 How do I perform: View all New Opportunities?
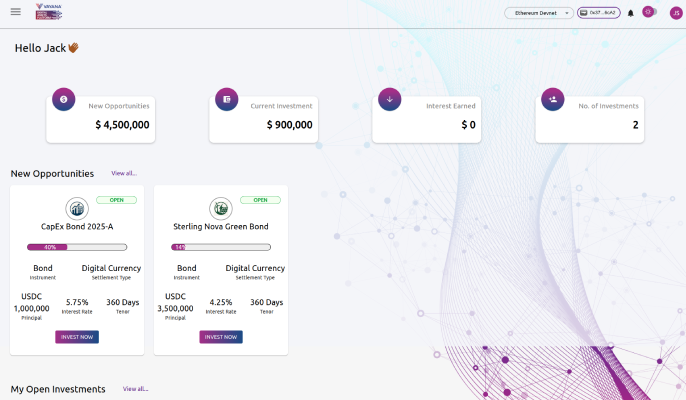(124, 174)
